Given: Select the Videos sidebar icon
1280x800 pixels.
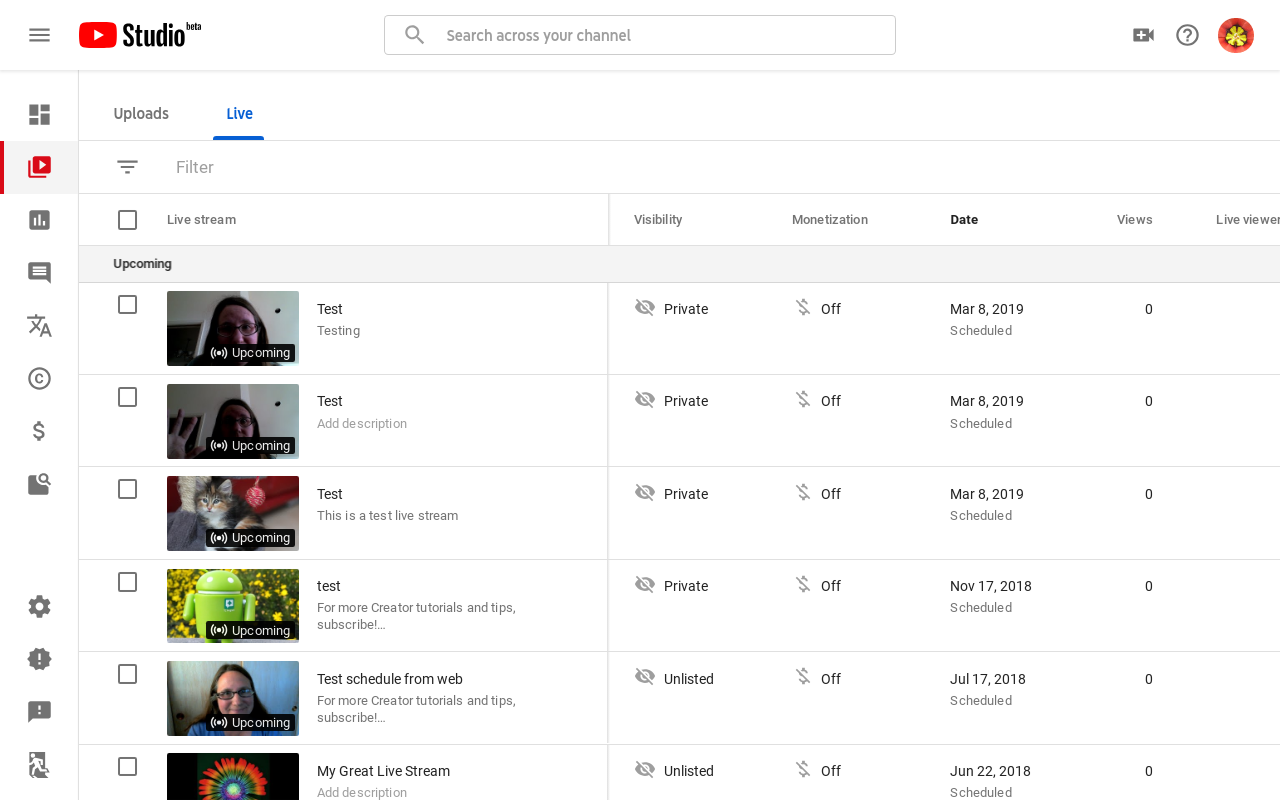Looking at the screenshot, I should tap(40, 167).
